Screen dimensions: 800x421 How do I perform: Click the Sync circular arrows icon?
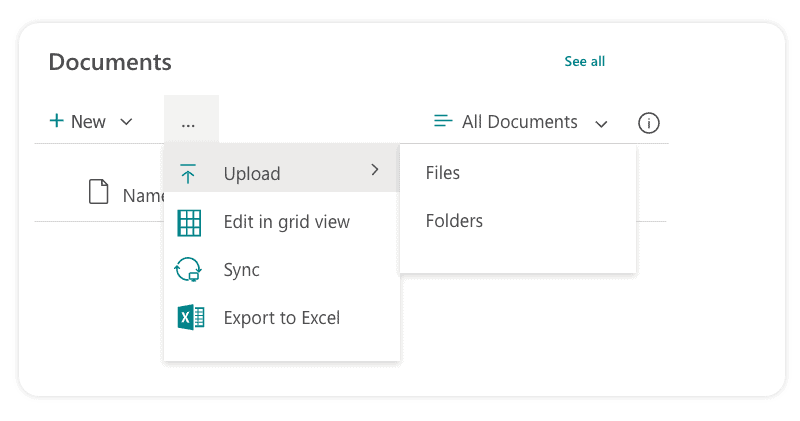pos(188,269)
